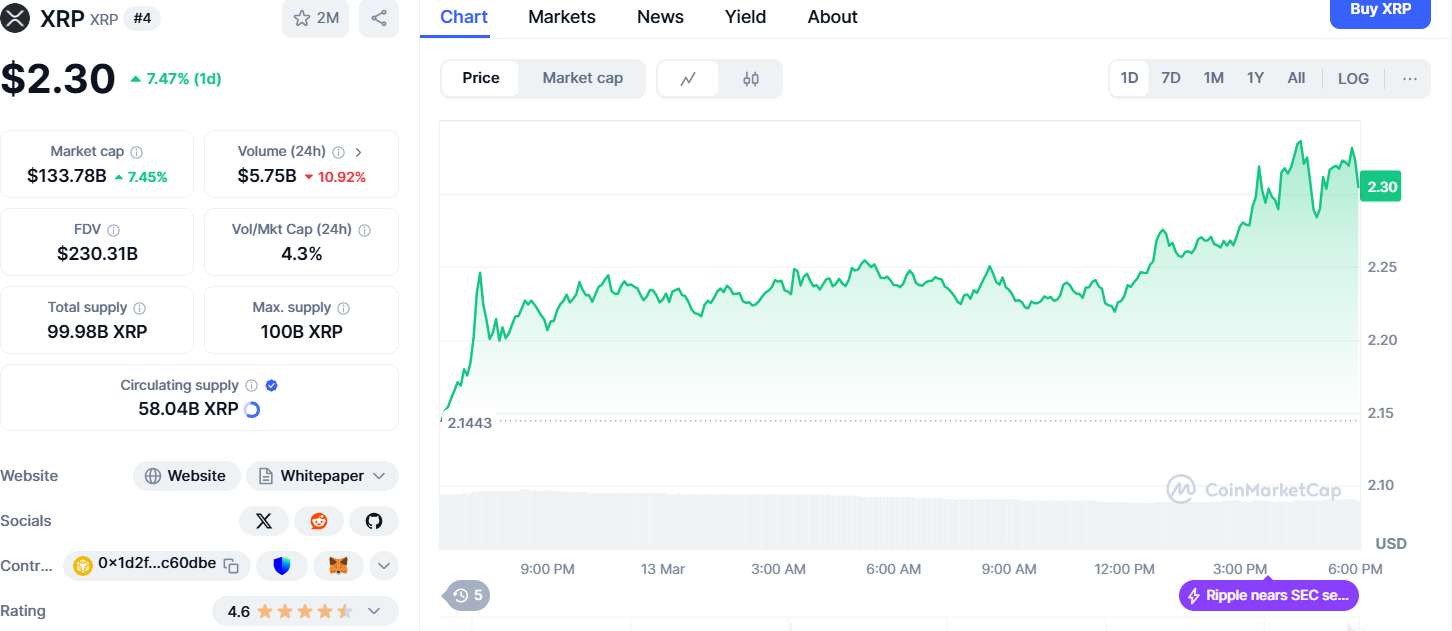This screenshot has width=1452, height=631.
Task: Show Total supply info icon
Action: [x=140, y=308]
